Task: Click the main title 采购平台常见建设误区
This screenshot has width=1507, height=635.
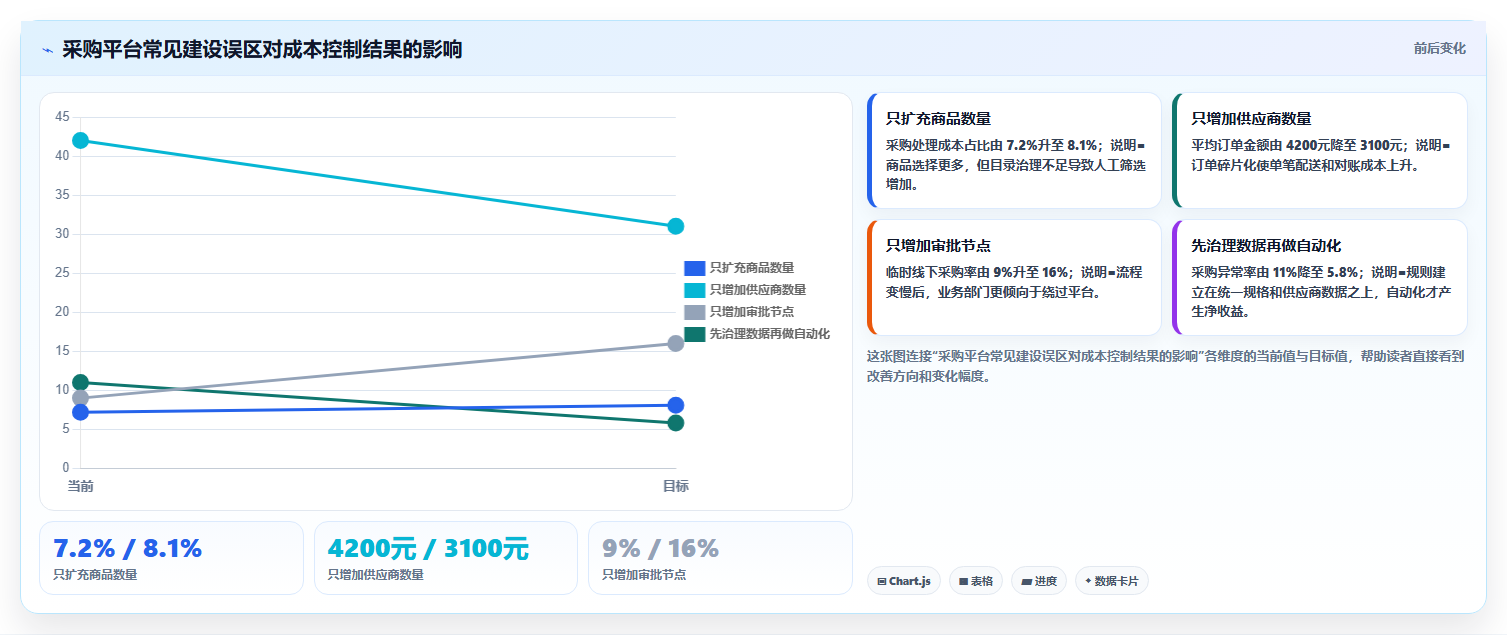Action: coord(262,50)
